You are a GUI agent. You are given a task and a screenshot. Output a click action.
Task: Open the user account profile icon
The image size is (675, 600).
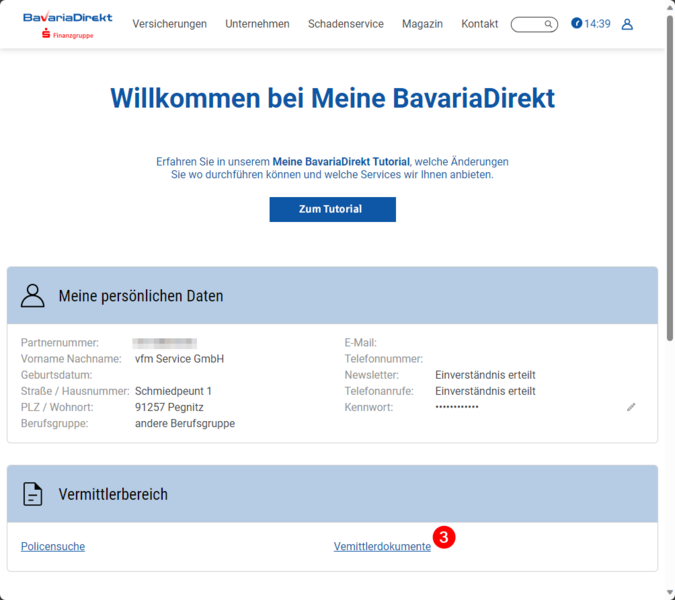pyautogui.click(x=627, y=24)
